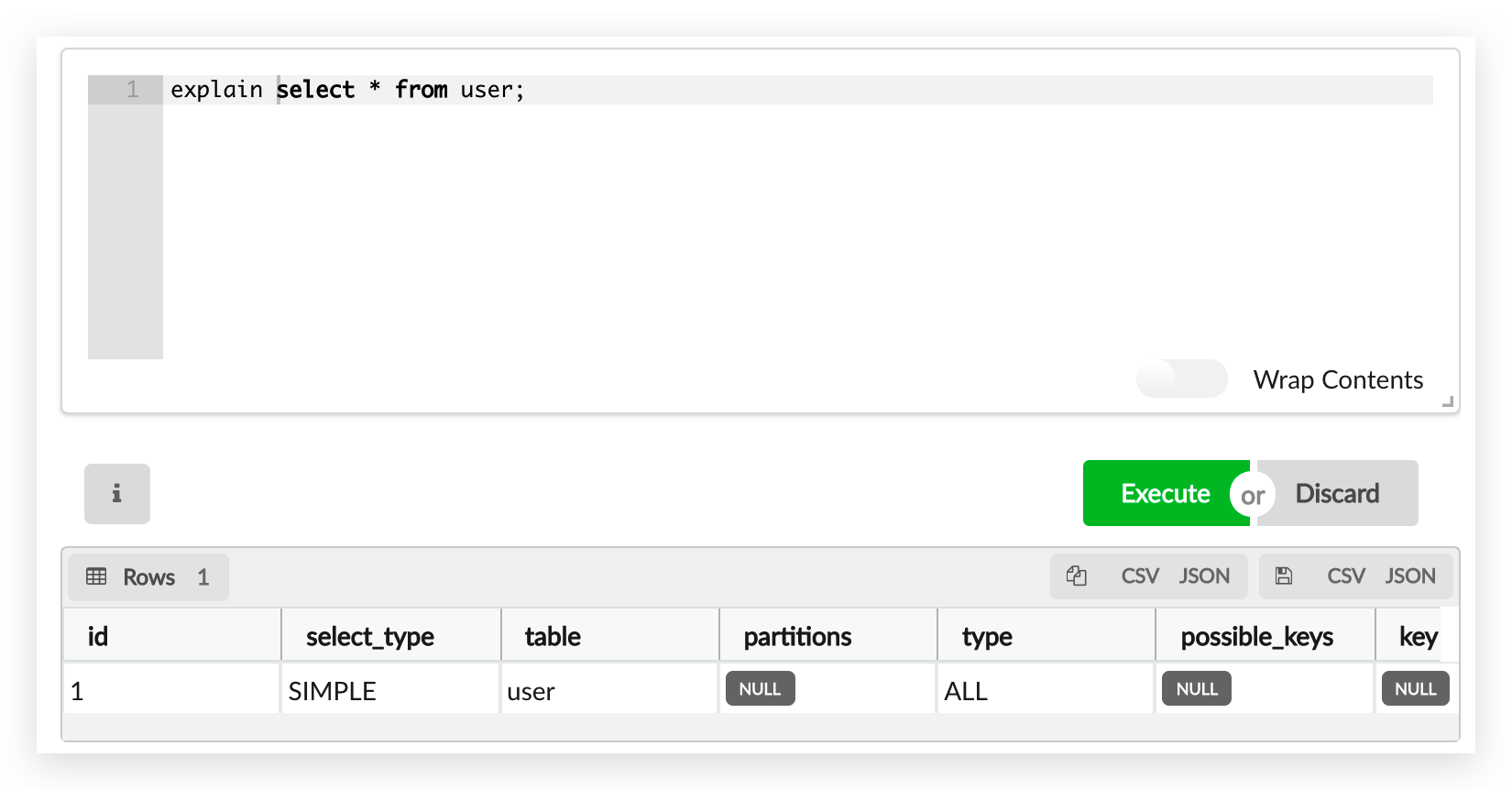This screenshot has height=790, width=1512.
Task: Discard the current query
Action: coord(1337,494)
